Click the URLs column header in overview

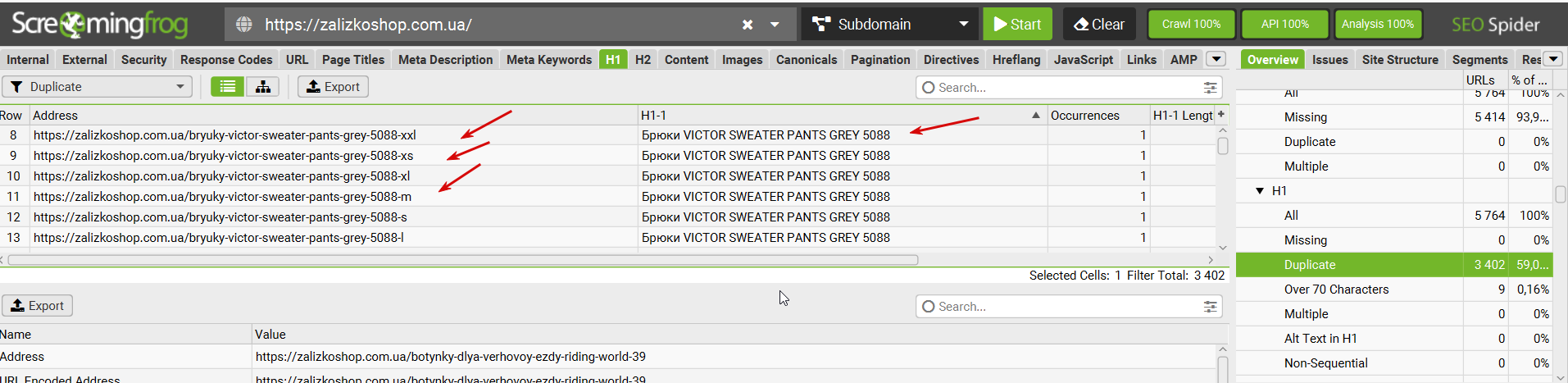click(x=1485, y=80)
